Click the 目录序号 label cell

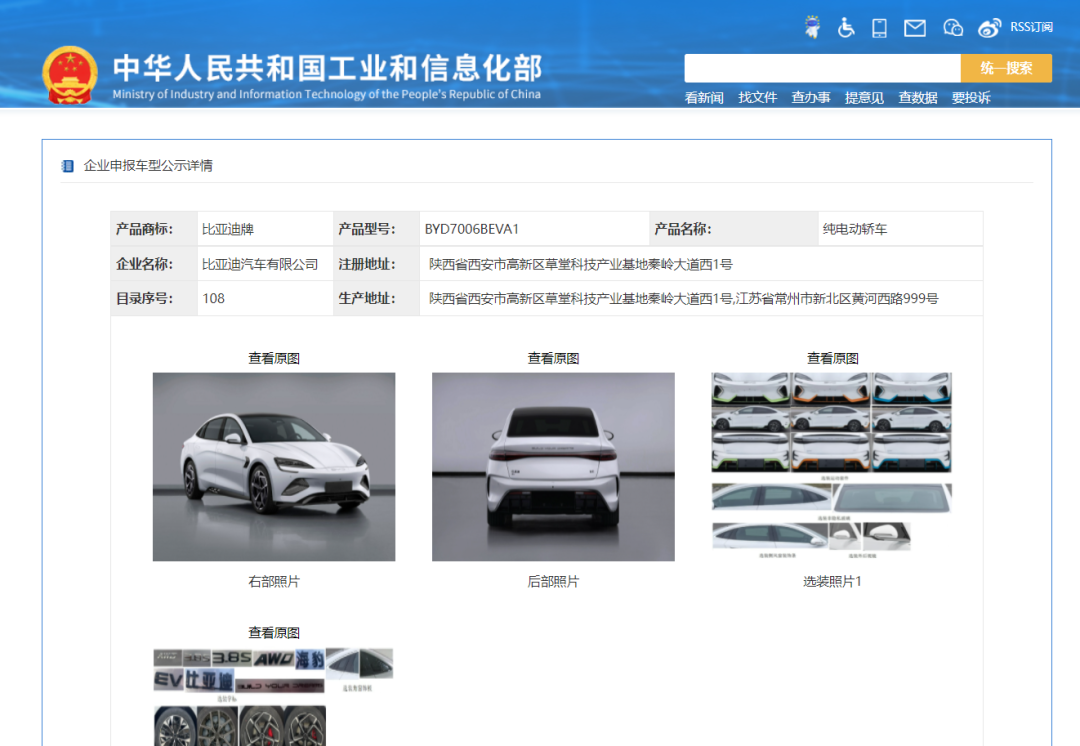pos(154,298)
